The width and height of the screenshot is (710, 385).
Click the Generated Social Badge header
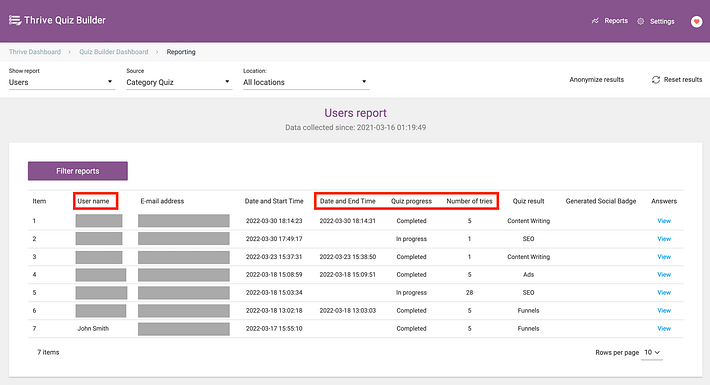pos(601,201)
